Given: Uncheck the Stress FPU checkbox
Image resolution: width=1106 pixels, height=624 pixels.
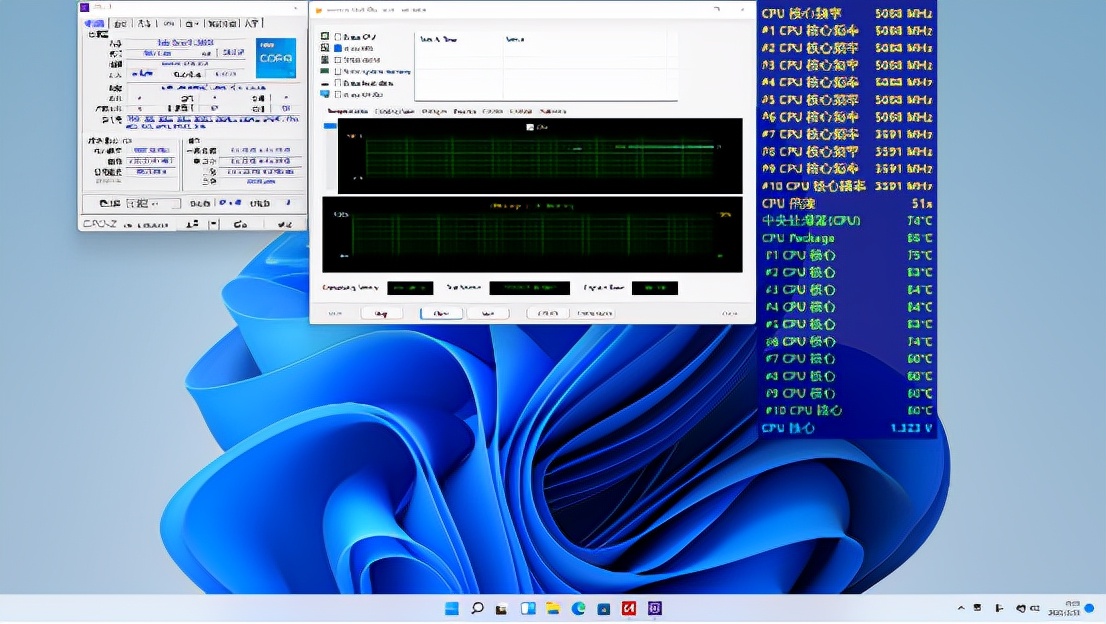Looking at the screenshot, I should coord(338,48).
